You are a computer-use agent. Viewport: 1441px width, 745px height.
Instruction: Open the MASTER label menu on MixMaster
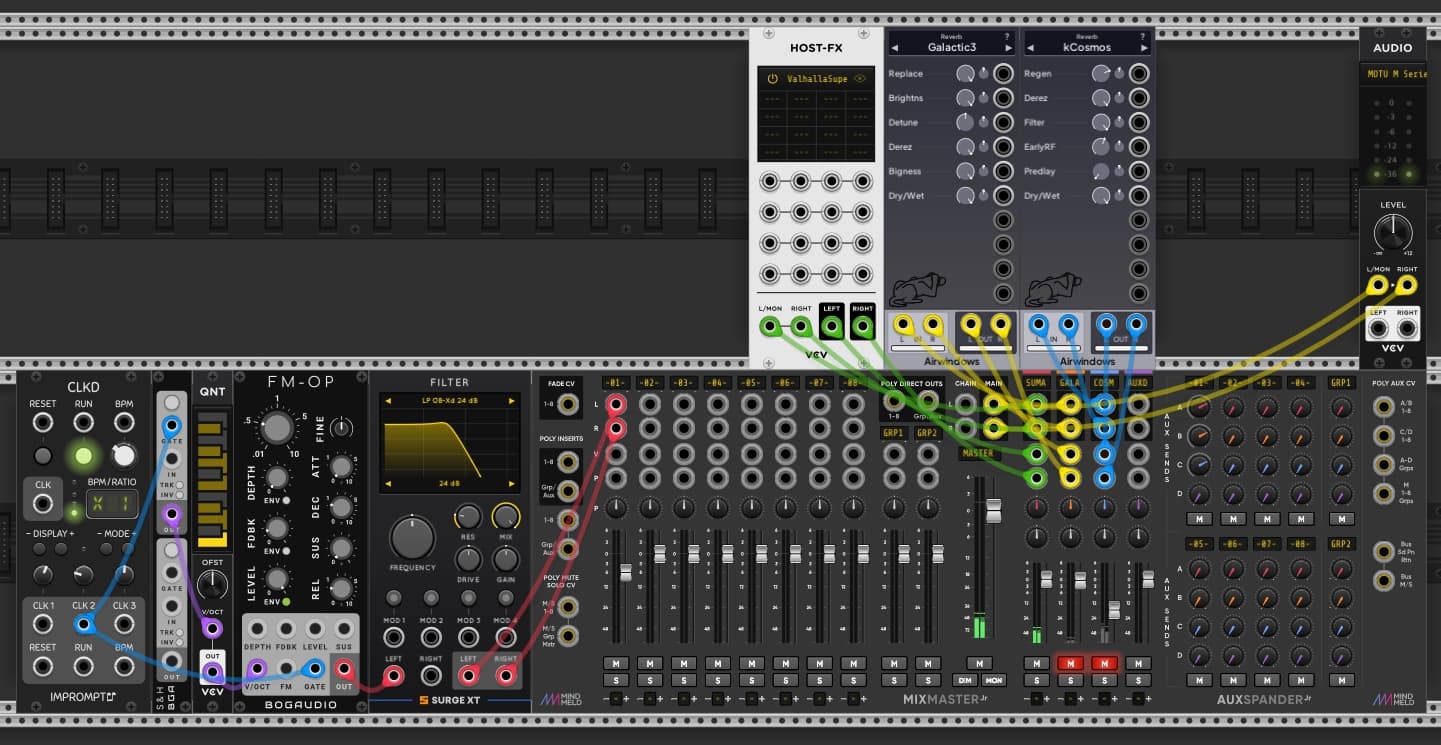977,453
